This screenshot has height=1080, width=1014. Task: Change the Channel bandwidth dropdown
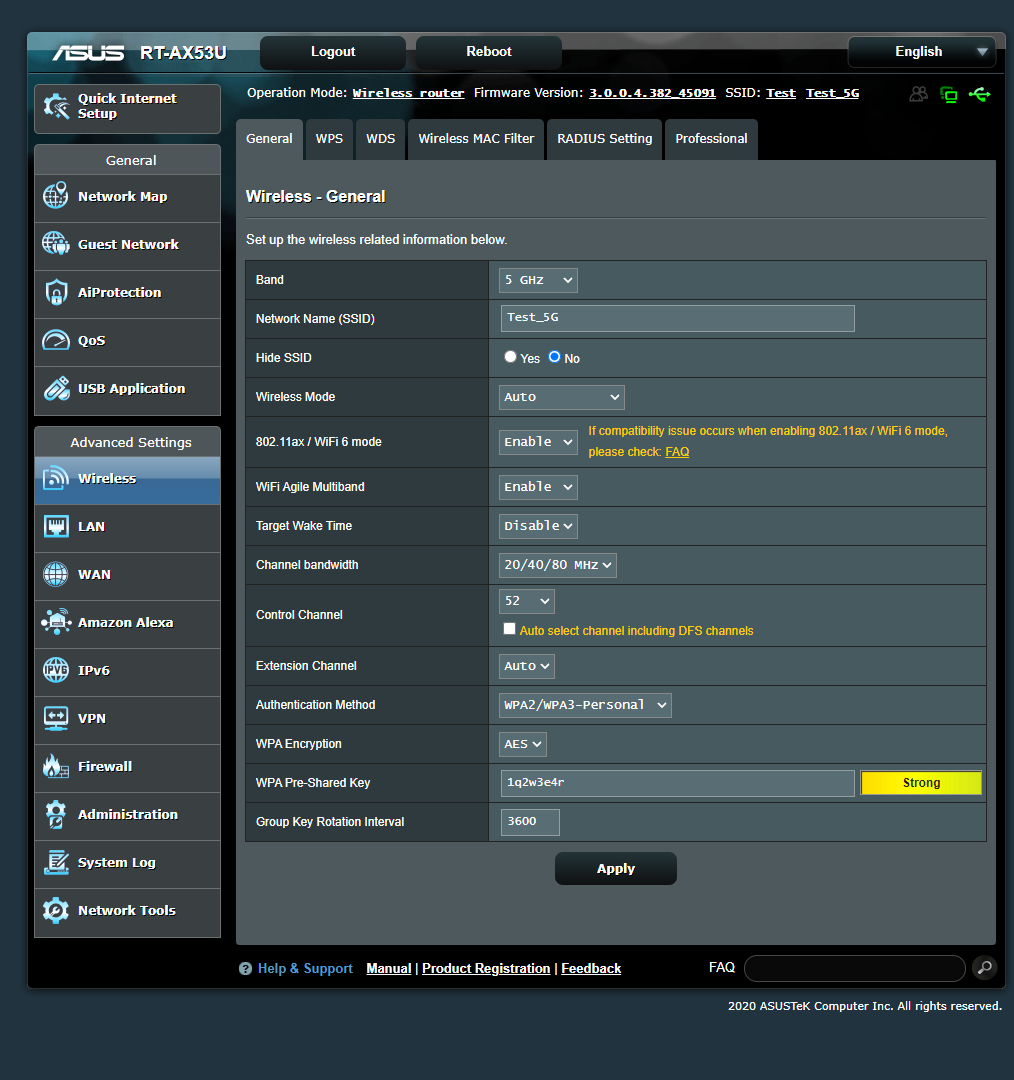coord(557,564)
